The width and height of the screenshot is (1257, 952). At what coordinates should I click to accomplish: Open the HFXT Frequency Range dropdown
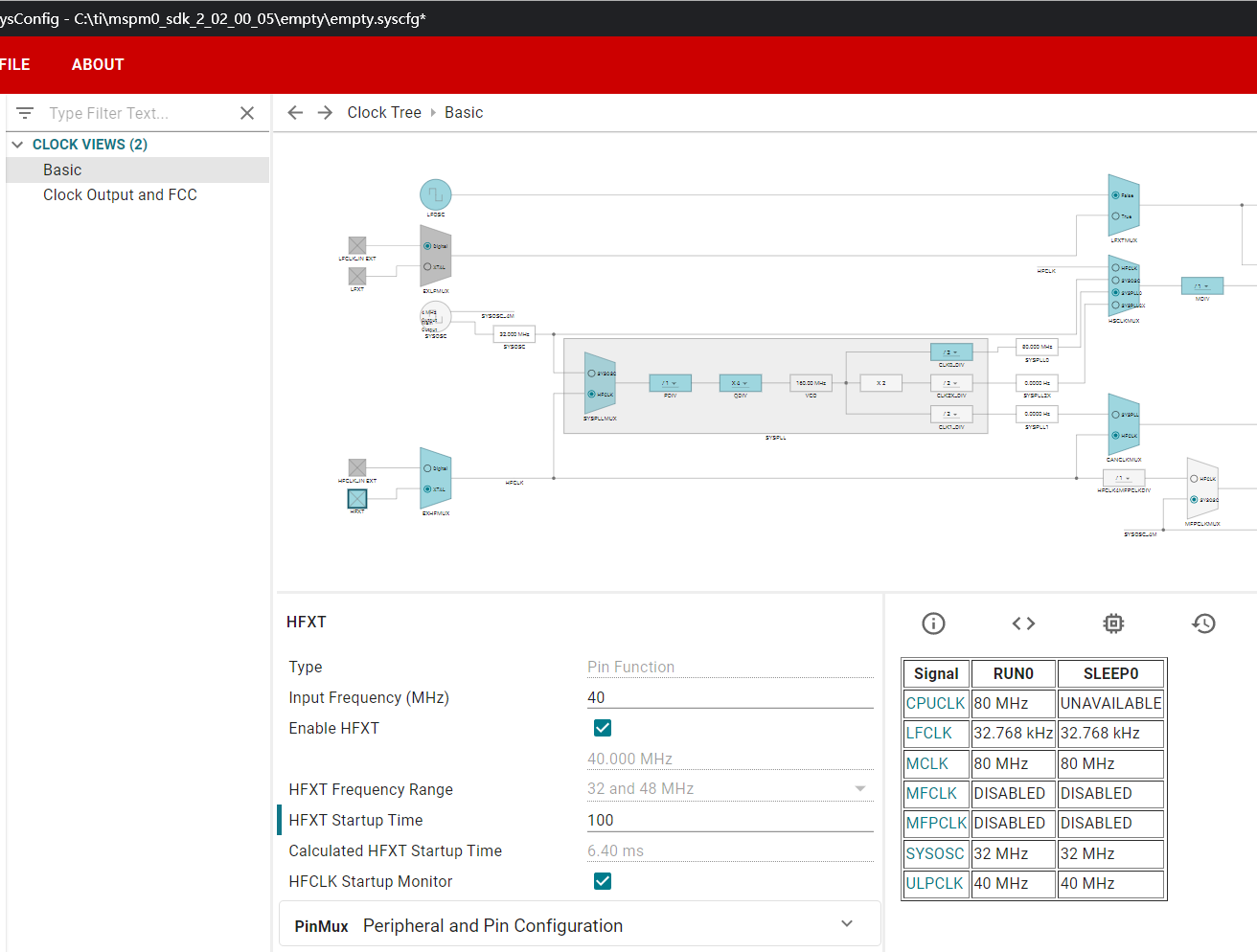click(859, 789)
